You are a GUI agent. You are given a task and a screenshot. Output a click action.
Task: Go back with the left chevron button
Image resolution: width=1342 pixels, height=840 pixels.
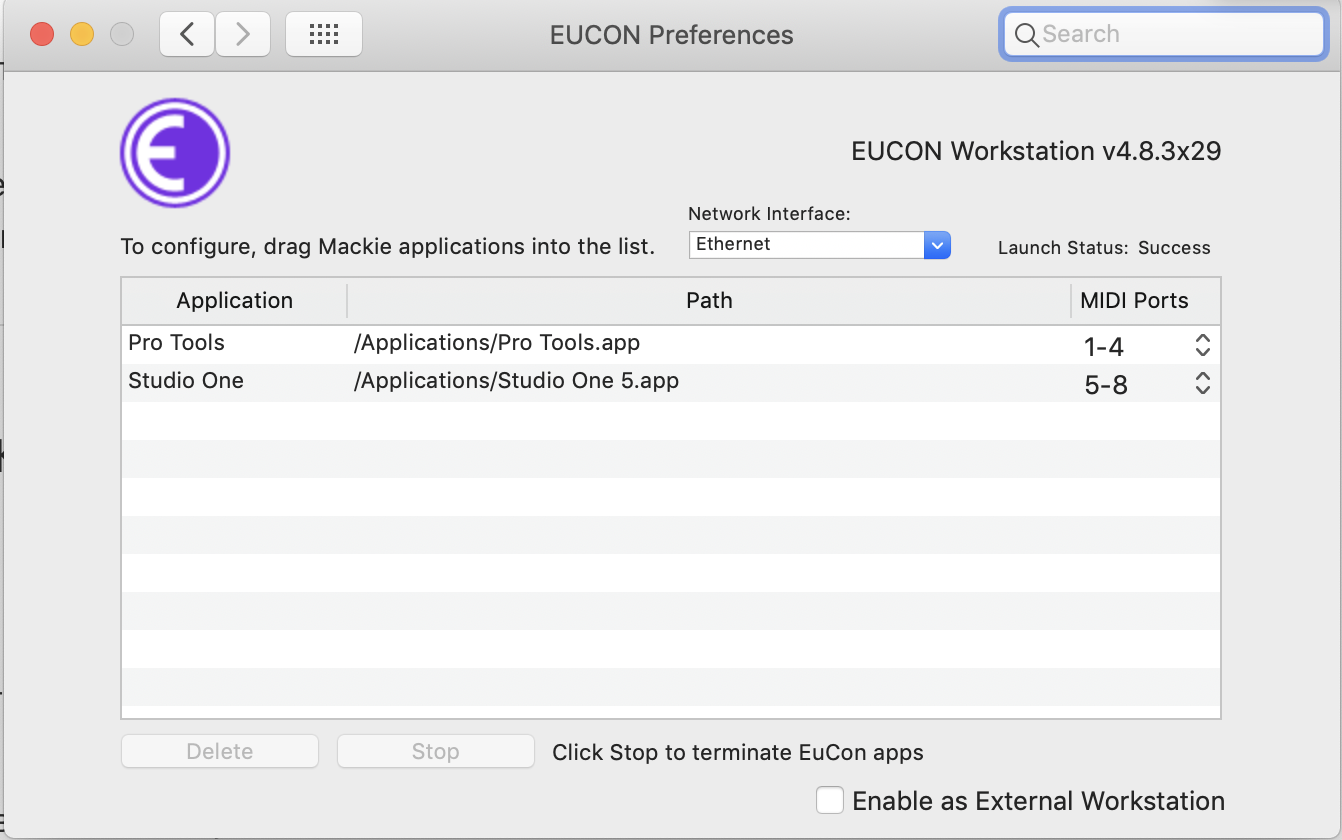(x=186, y=35)
